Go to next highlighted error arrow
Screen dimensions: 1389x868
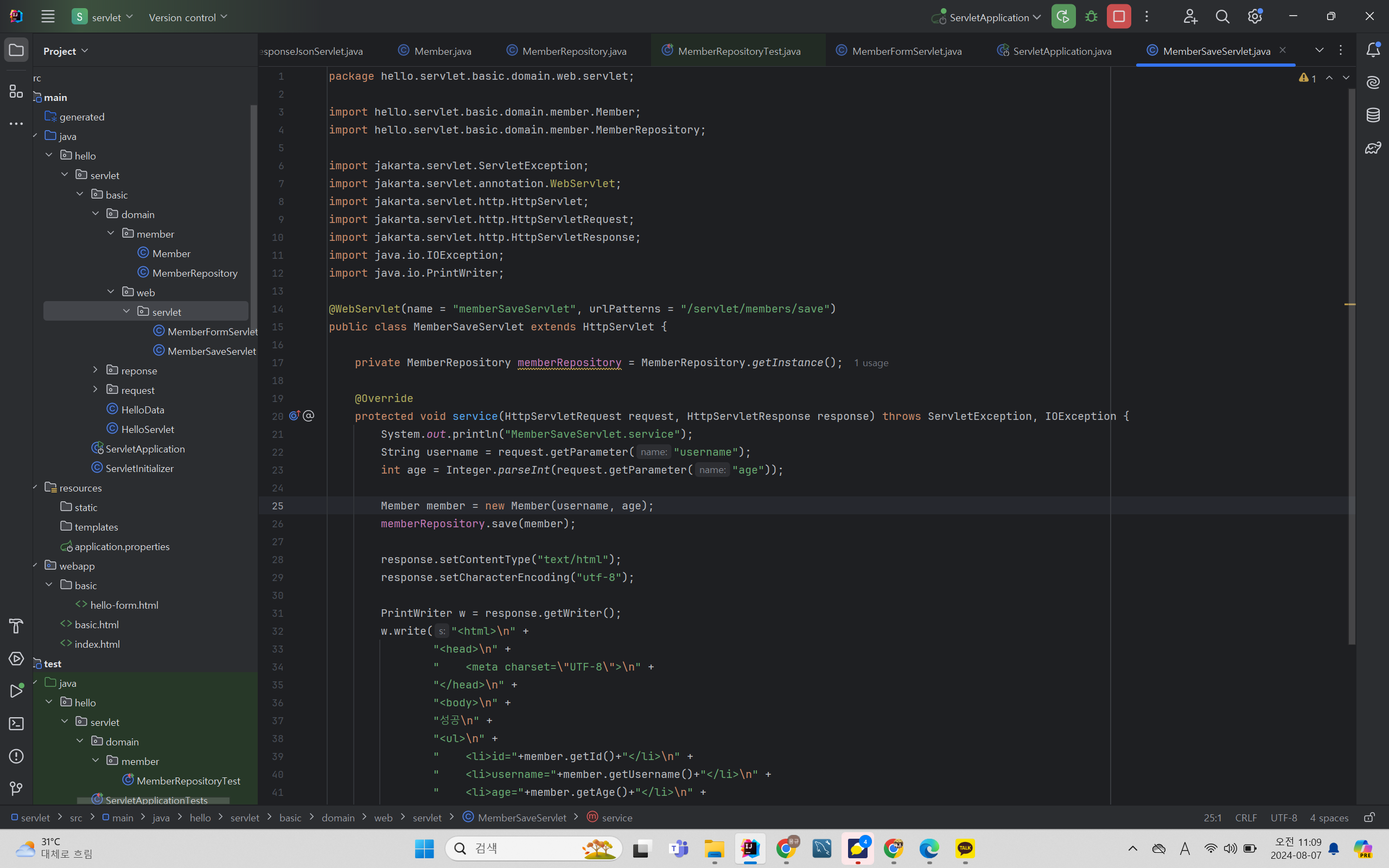(1346, 78)
